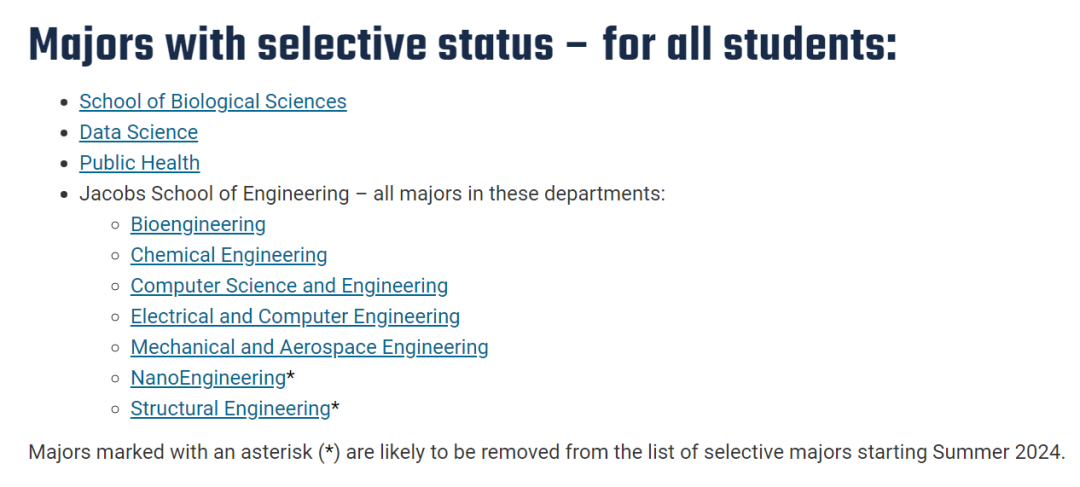Open the Data Science link
This screenshot has height=487, width=1080.
tap(138, 132)
